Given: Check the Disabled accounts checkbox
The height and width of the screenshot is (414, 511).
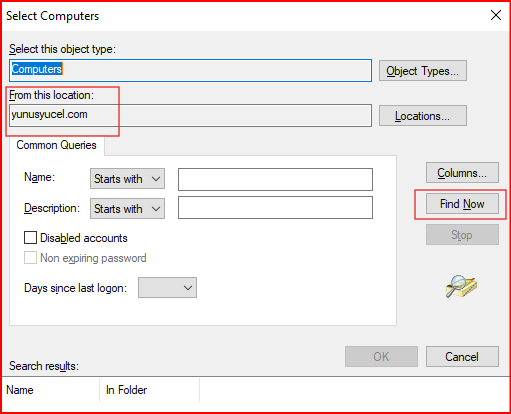Looking at the screenshot, I should pos(30,238).
